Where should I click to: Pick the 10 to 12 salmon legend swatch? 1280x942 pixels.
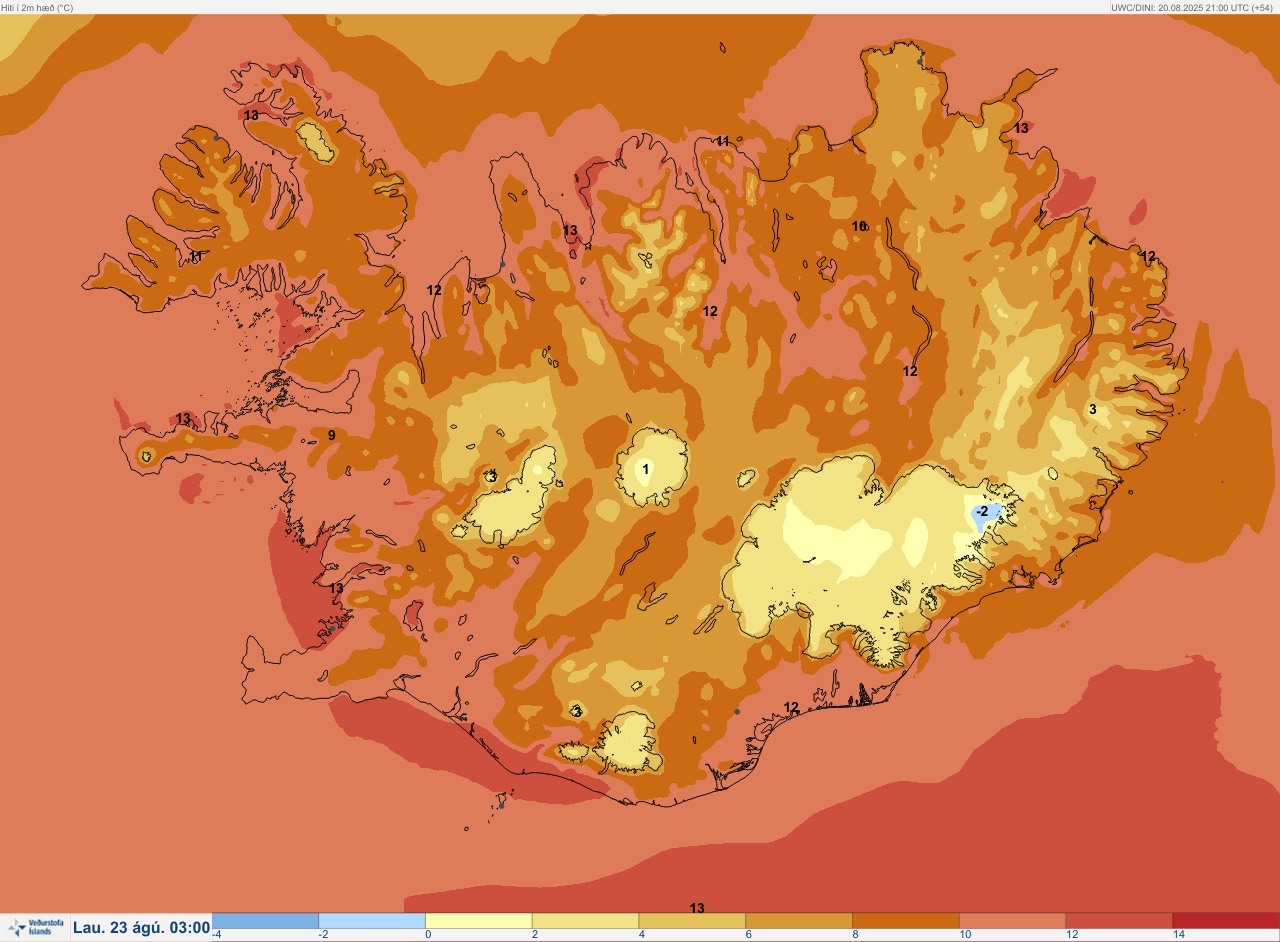click(1012, 921)
